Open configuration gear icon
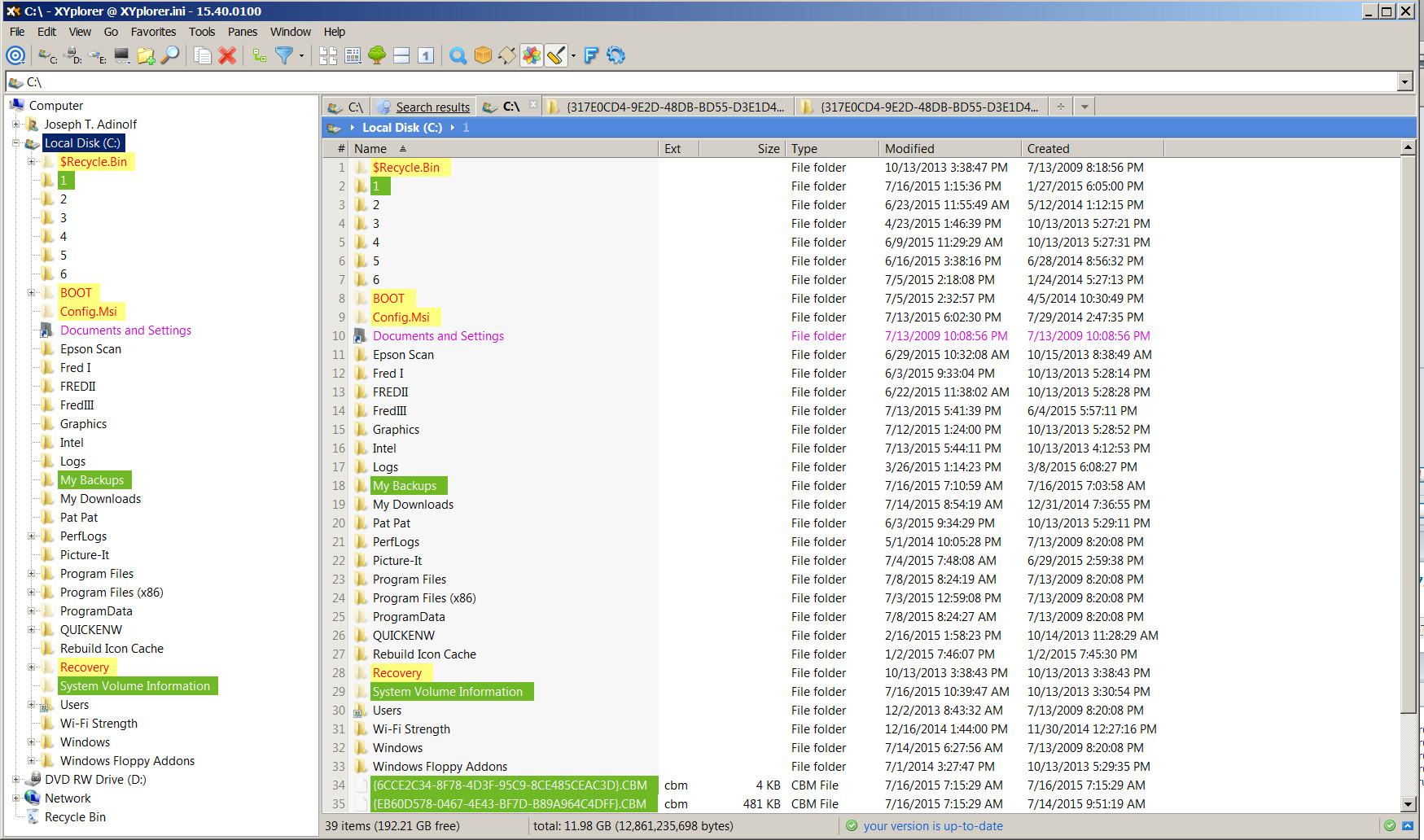 point(616,55)
